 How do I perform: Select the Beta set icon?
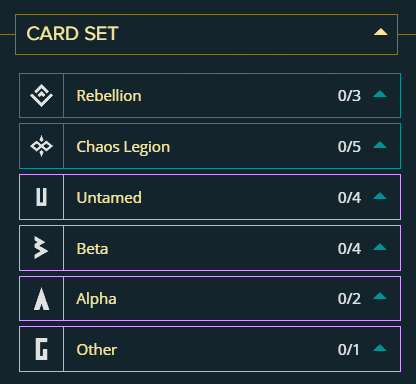point(41,248)
